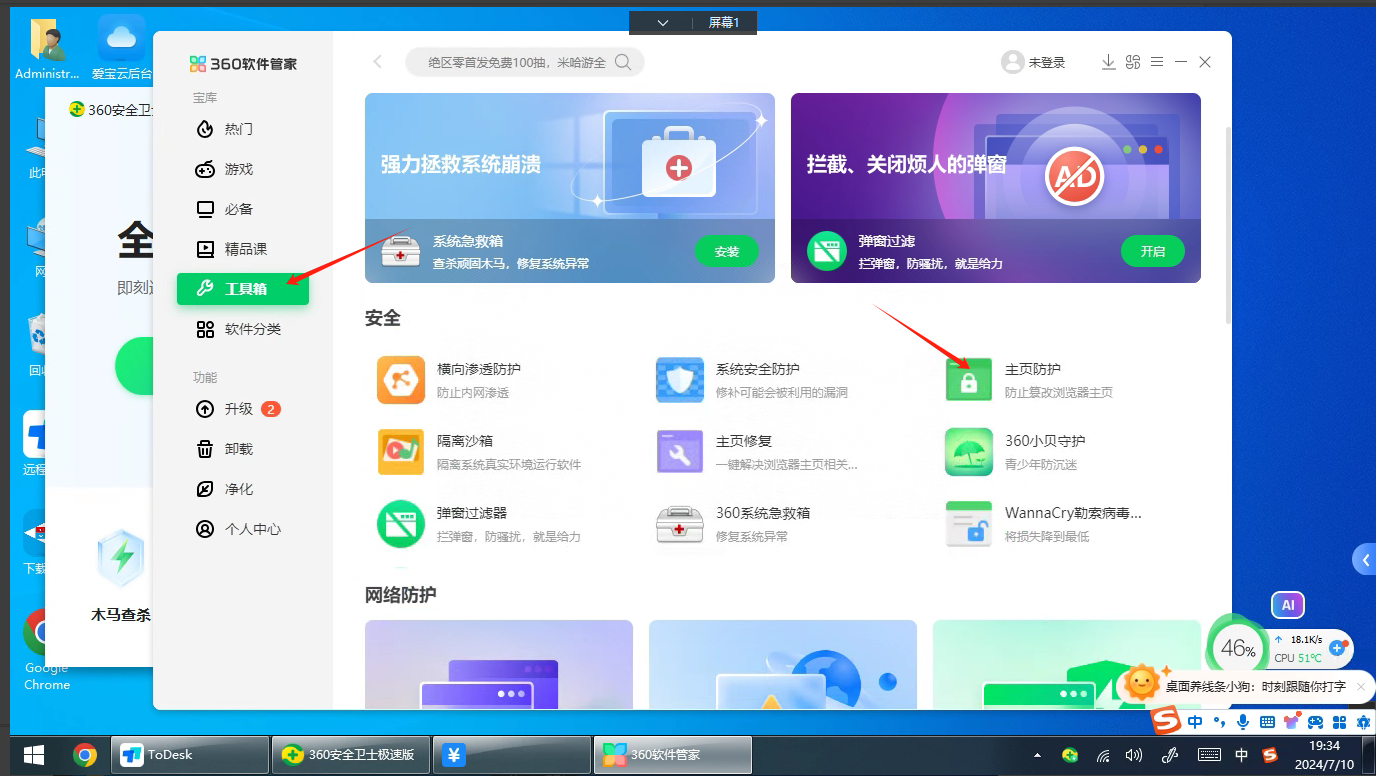
Task: Click the 未登录 user avatar
Action: pyautogui.click(x=1013, y=62)
